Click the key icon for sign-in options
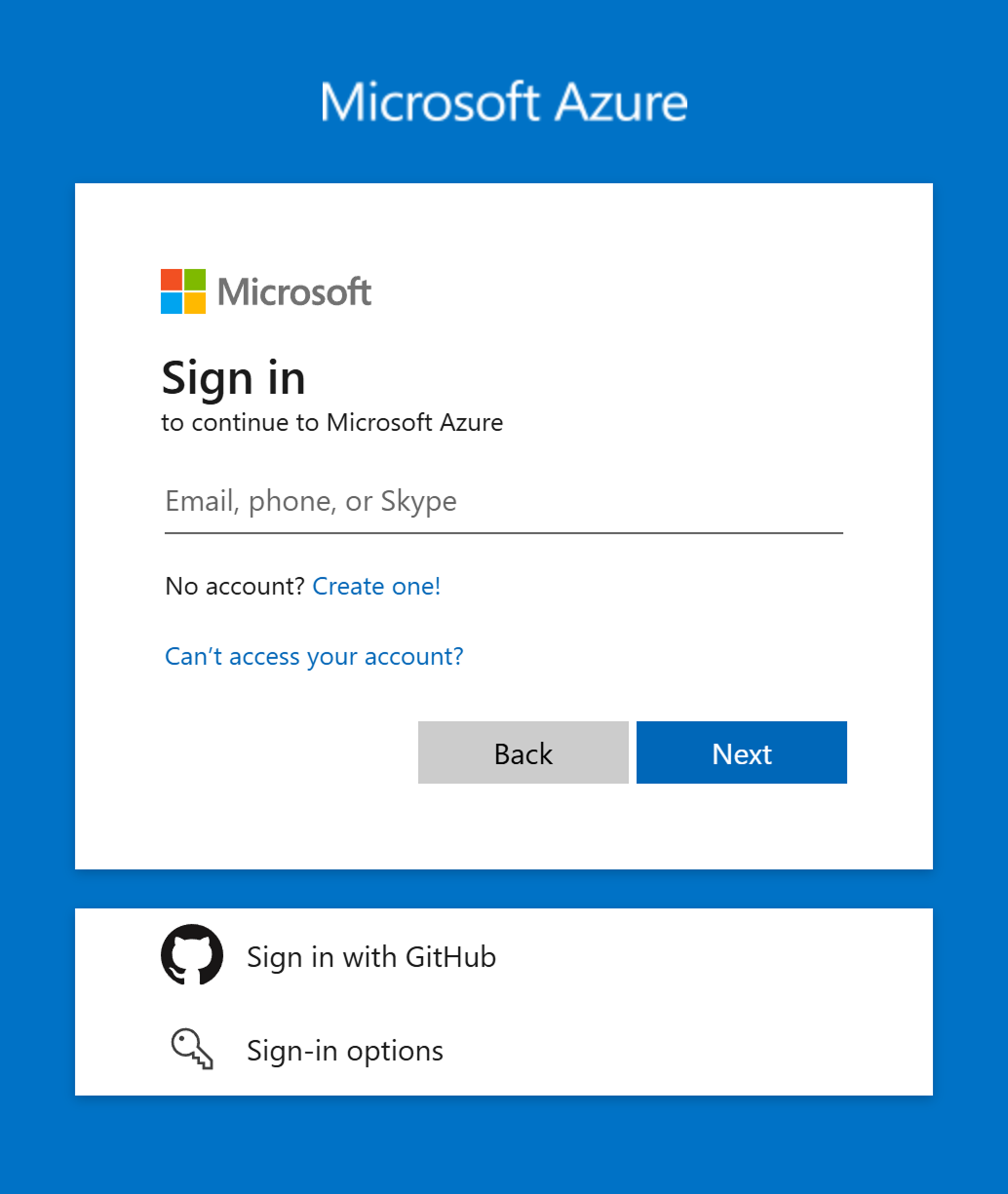This screenshot has width=1008, height=1194. point(192,1050)
